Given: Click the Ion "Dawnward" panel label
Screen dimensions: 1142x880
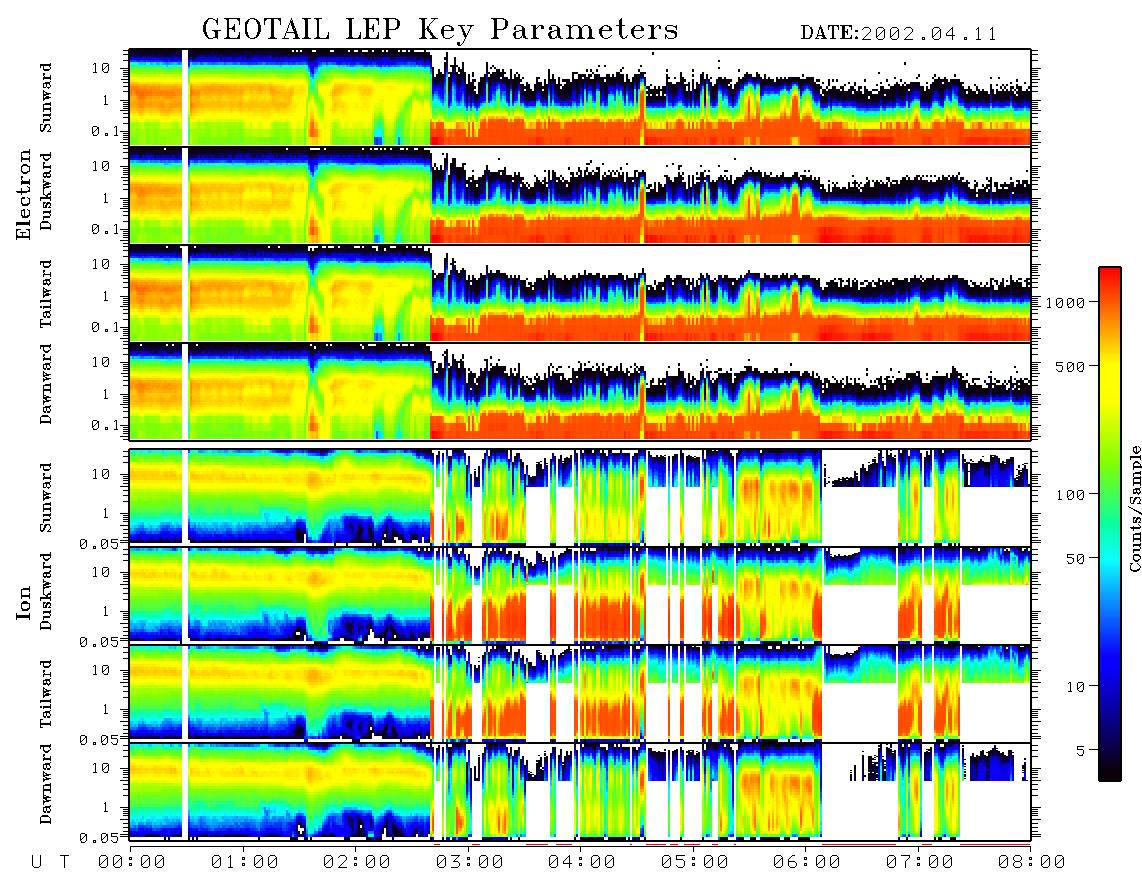Looking at the screenshot, I should [x=46, y=784].
